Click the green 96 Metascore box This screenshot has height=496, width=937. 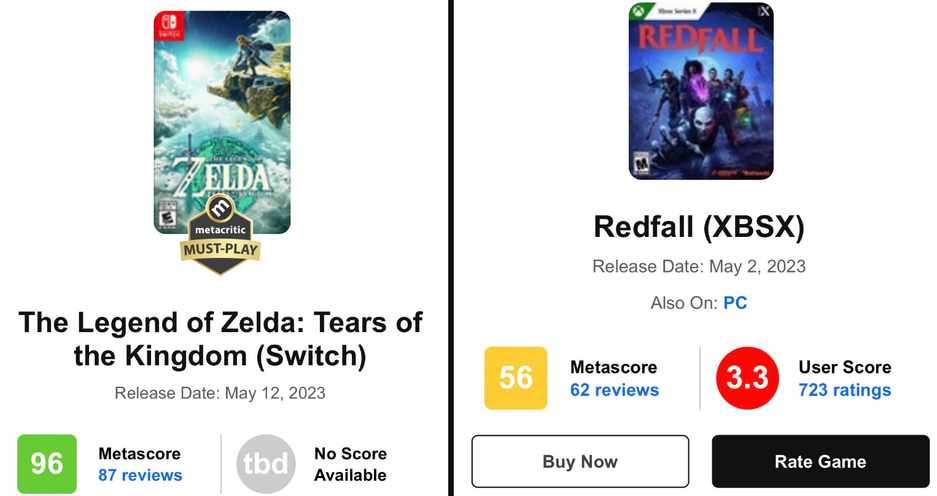coord(47,464)
